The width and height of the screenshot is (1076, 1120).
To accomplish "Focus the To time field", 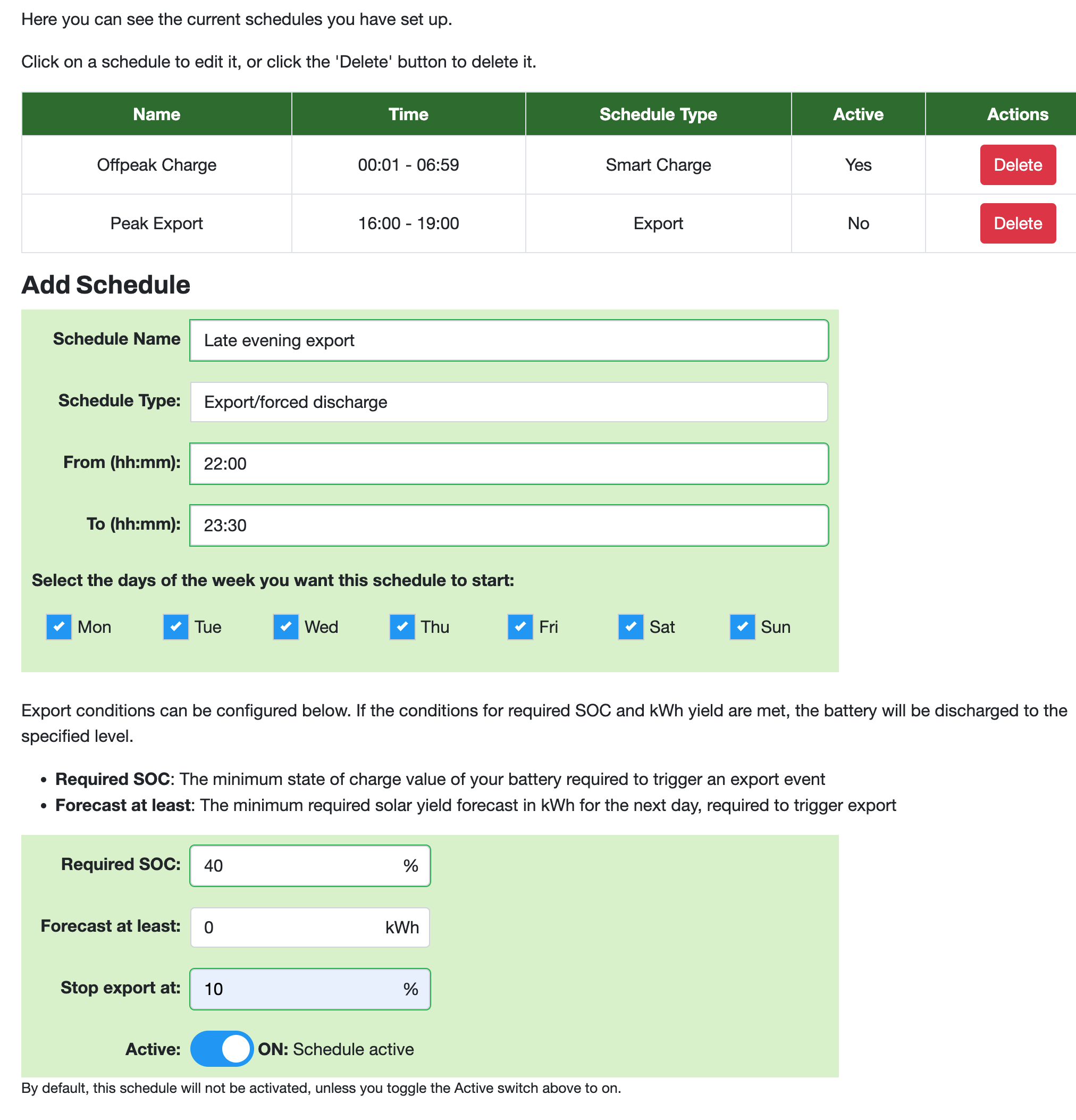I will [509, 525].
